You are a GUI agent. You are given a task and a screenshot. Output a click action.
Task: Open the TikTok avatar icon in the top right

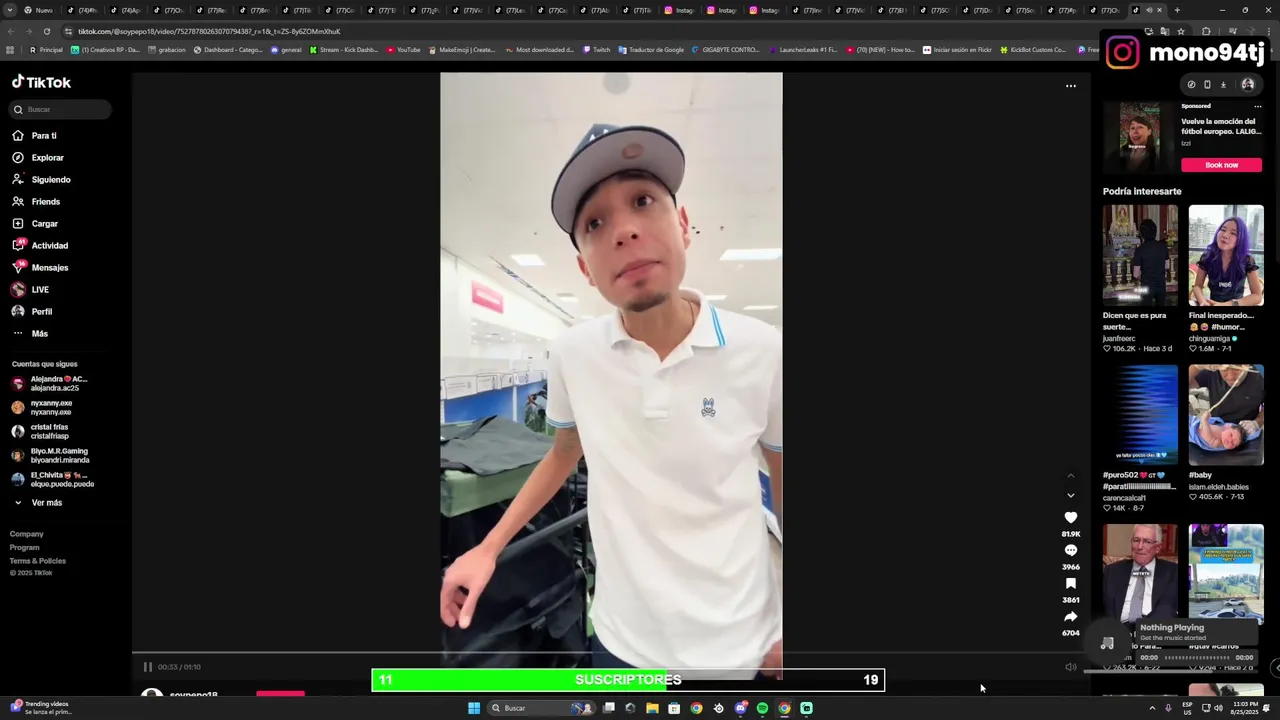coord(1247,85)
